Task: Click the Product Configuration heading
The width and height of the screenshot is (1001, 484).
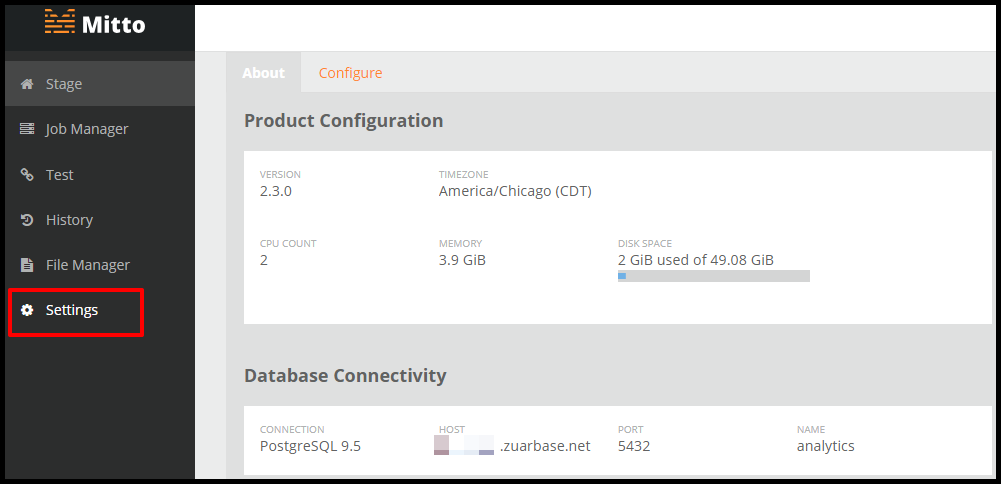Action: click(x=343, y=120)
